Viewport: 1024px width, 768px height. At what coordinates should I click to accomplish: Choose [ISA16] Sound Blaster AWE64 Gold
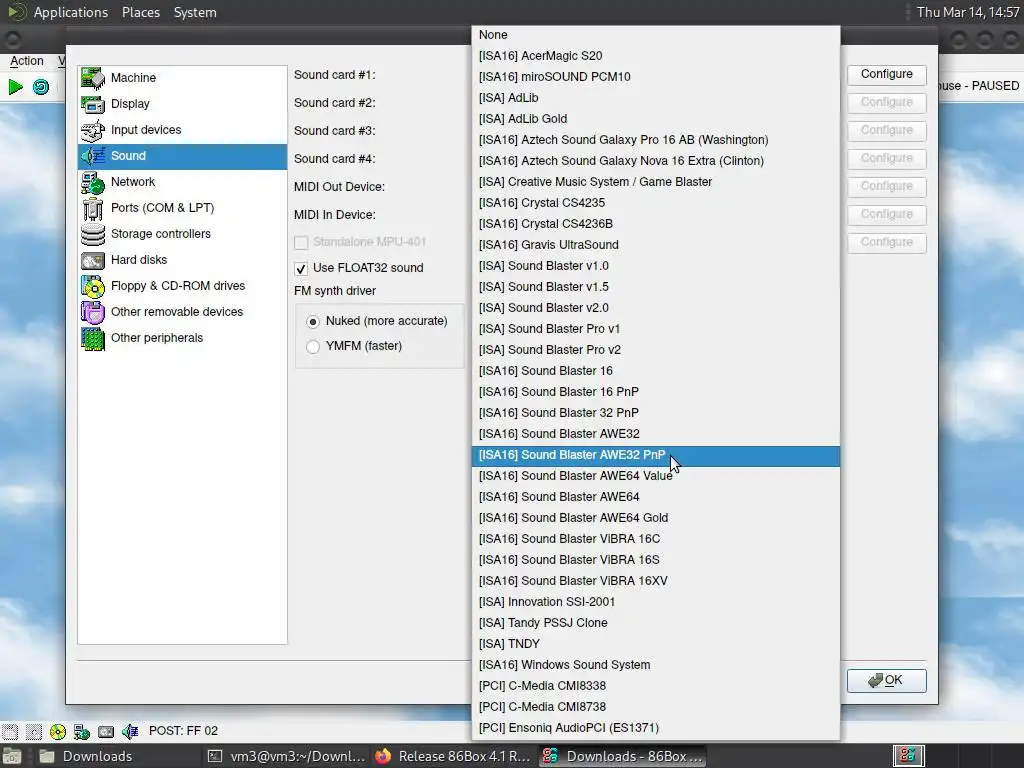(x=656, y=518)
